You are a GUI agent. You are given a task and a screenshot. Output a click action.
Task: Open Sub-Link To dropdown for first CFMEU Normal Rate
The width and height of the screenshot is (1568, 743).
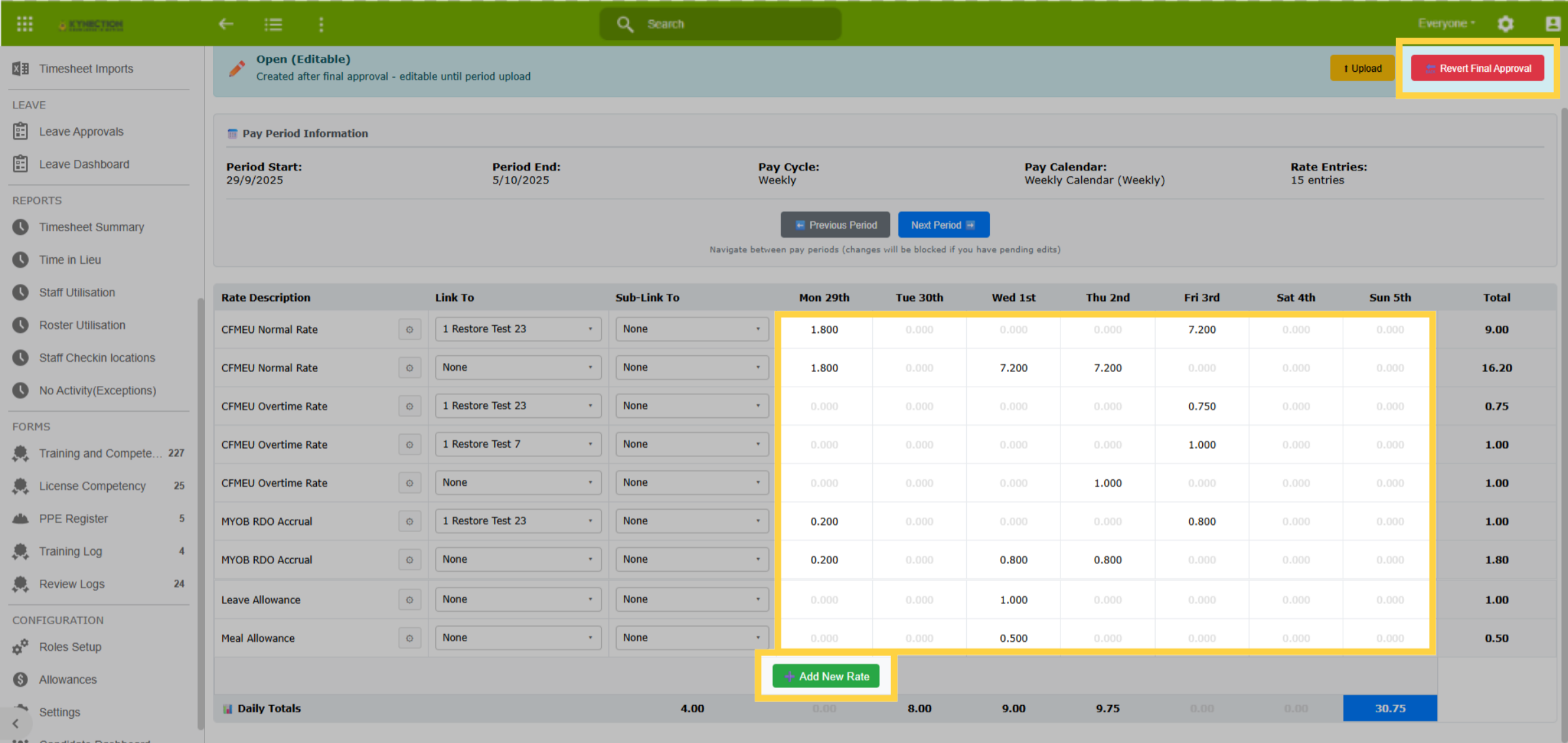click(692, 329)
